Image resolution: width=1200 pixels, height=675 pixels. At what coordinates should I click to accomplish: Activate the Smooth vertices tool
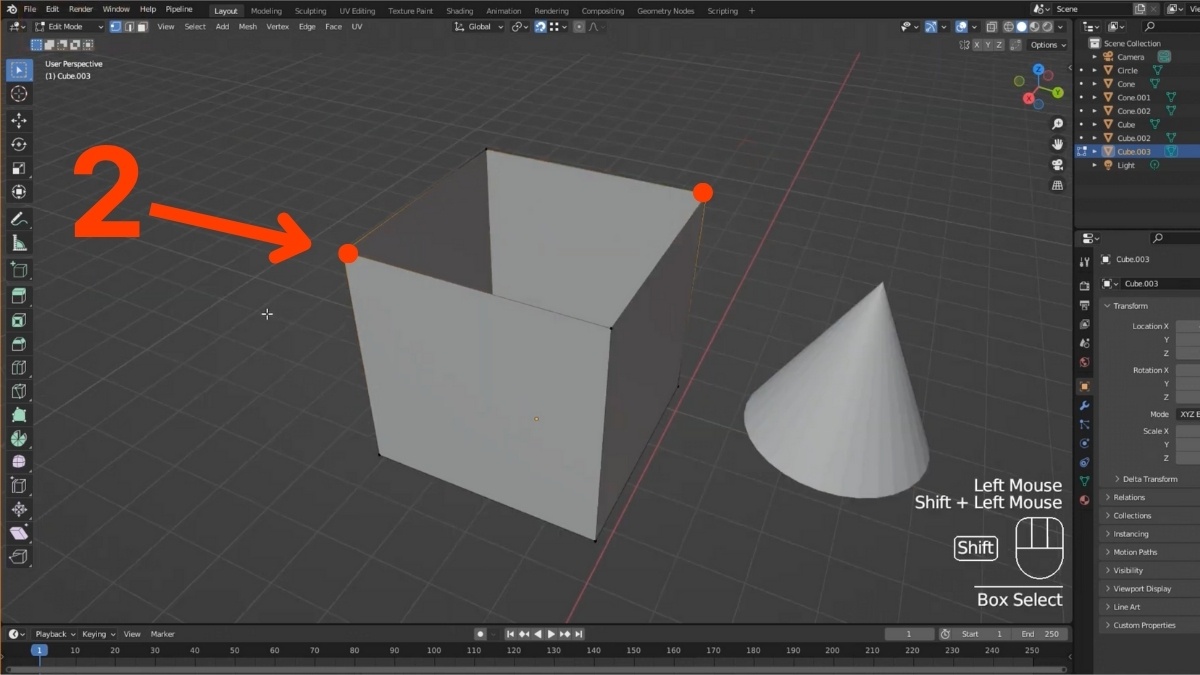(x=19, y=463)
